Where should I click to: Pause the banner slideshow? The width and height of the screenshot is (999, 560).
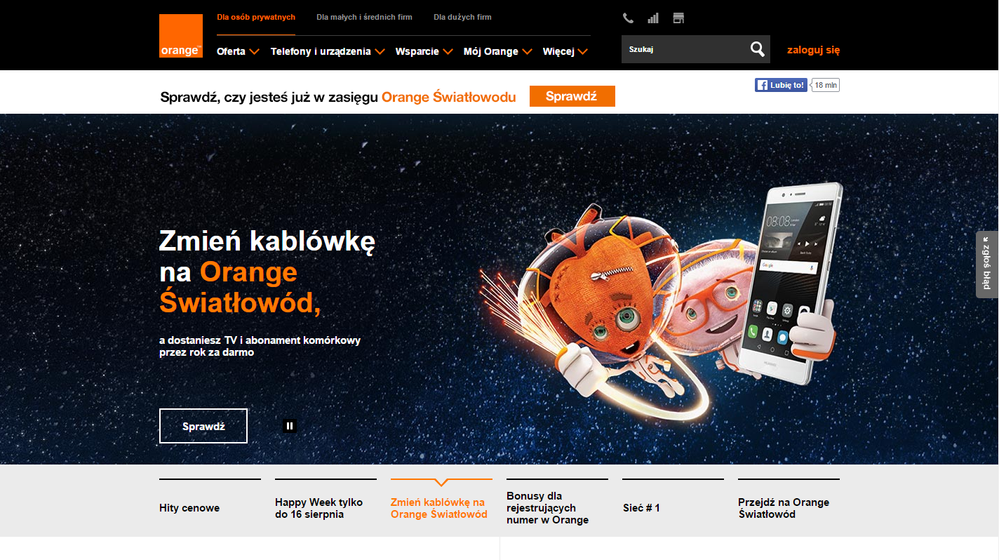[289, 426]
